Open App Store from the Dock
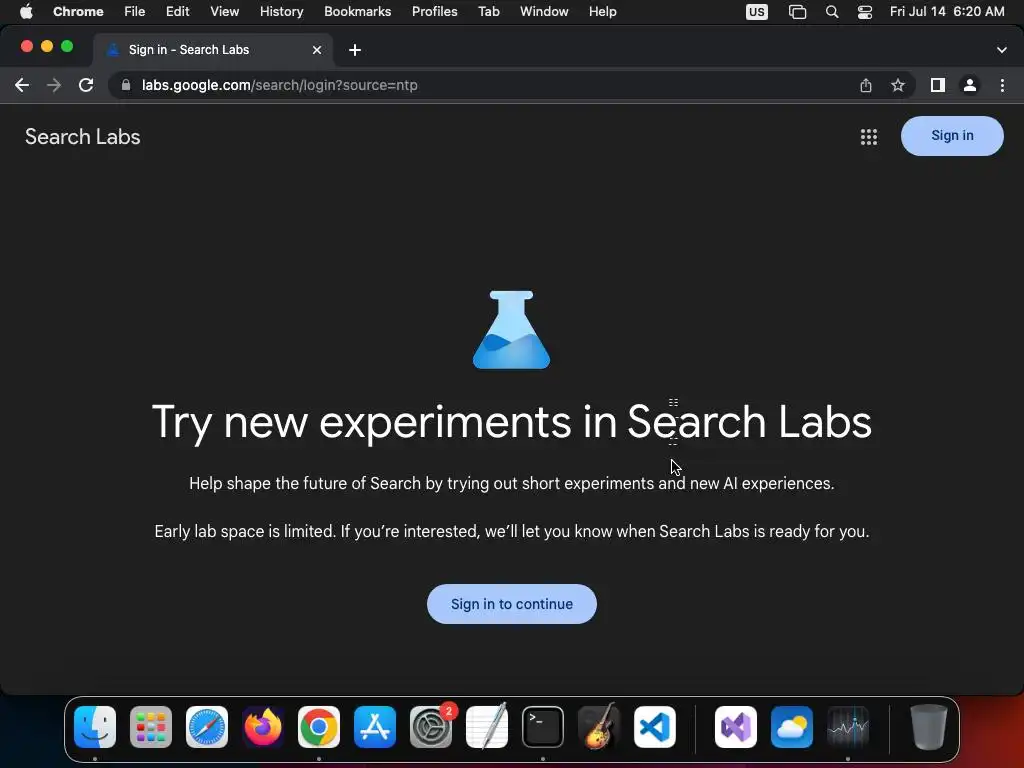The height and width of the screenshot is (768, 1024). pos(375,727)
